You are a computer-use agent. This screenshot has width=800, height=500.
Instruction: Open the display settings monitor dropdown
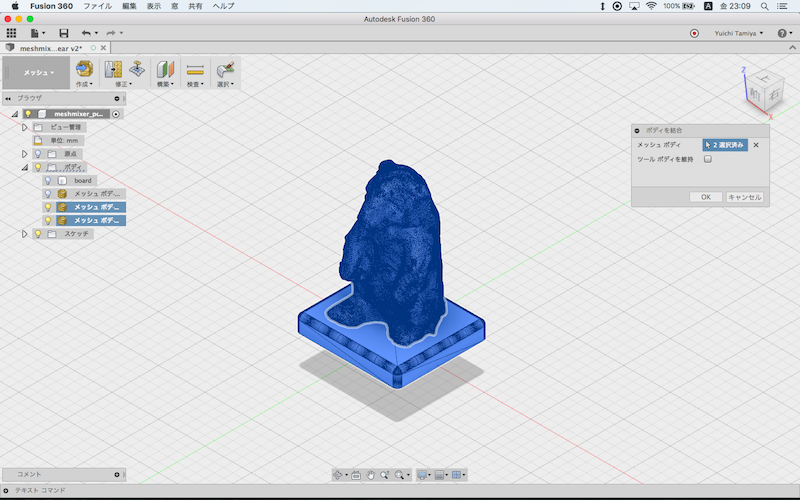click(424, 475)
